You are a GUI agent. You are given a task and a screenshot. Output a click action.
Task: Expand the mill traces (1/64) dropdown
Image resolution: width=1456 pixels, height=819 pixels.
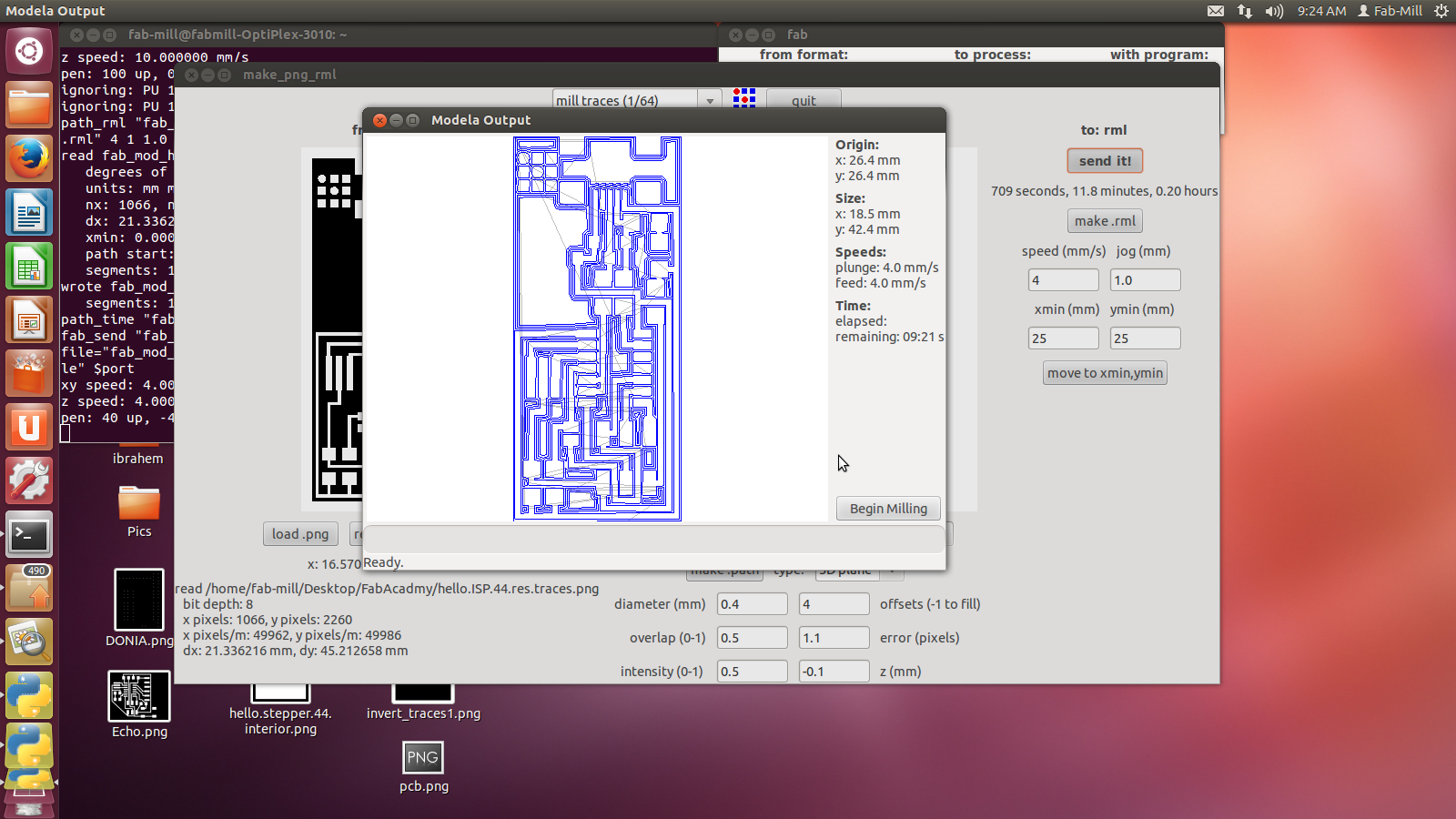click(710, 101)
